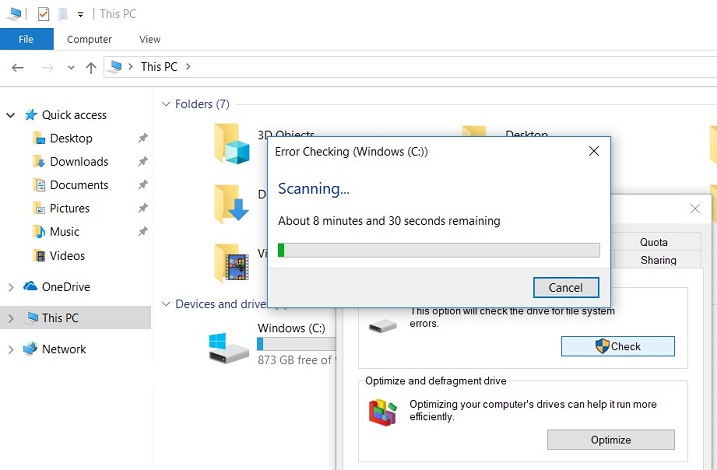Select Network in navigation pane
This screenshot has height=470, width=717.
point(64,349)
